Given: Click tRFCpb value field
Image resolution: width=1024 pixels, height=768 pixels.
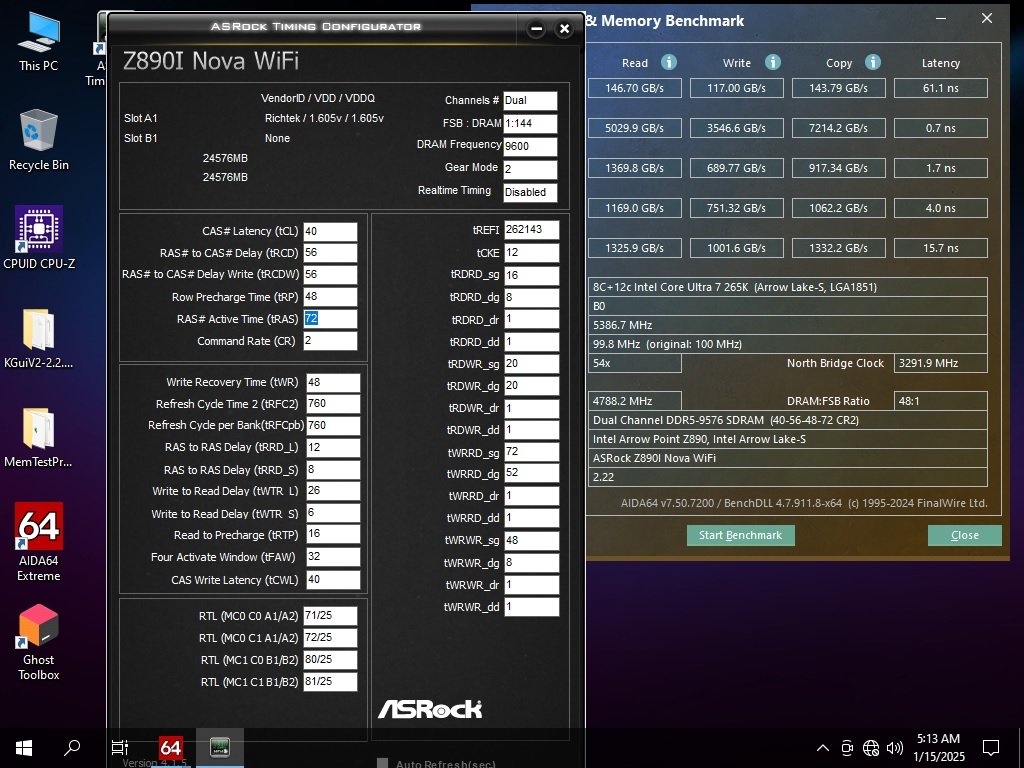Looking at the screenshot, I should coord(333,425).
